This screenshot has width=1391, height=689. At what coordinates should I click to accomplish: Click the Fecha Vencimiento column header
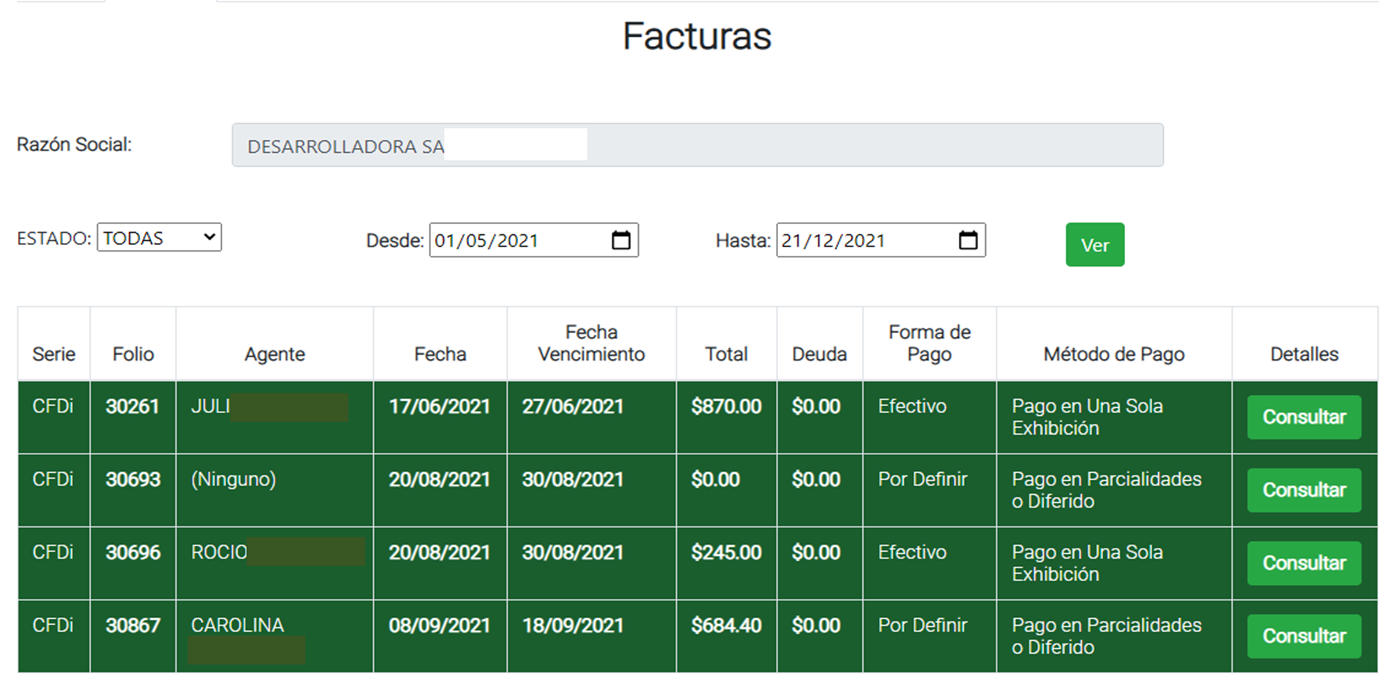coord(591,343)
